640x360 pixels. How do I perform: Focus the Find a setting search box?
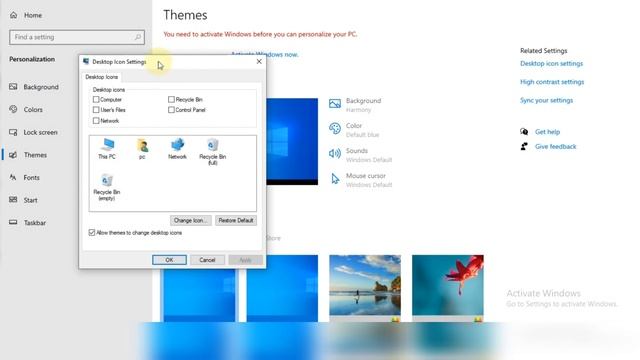(x=77, y=37)
